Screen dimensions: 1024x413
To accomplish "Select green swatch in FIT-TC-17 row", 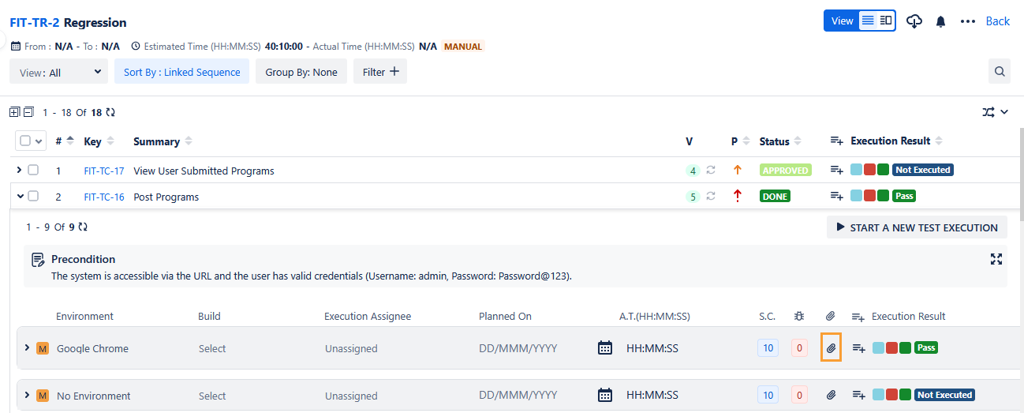I will pyautogui.click(x=883, y=171).
